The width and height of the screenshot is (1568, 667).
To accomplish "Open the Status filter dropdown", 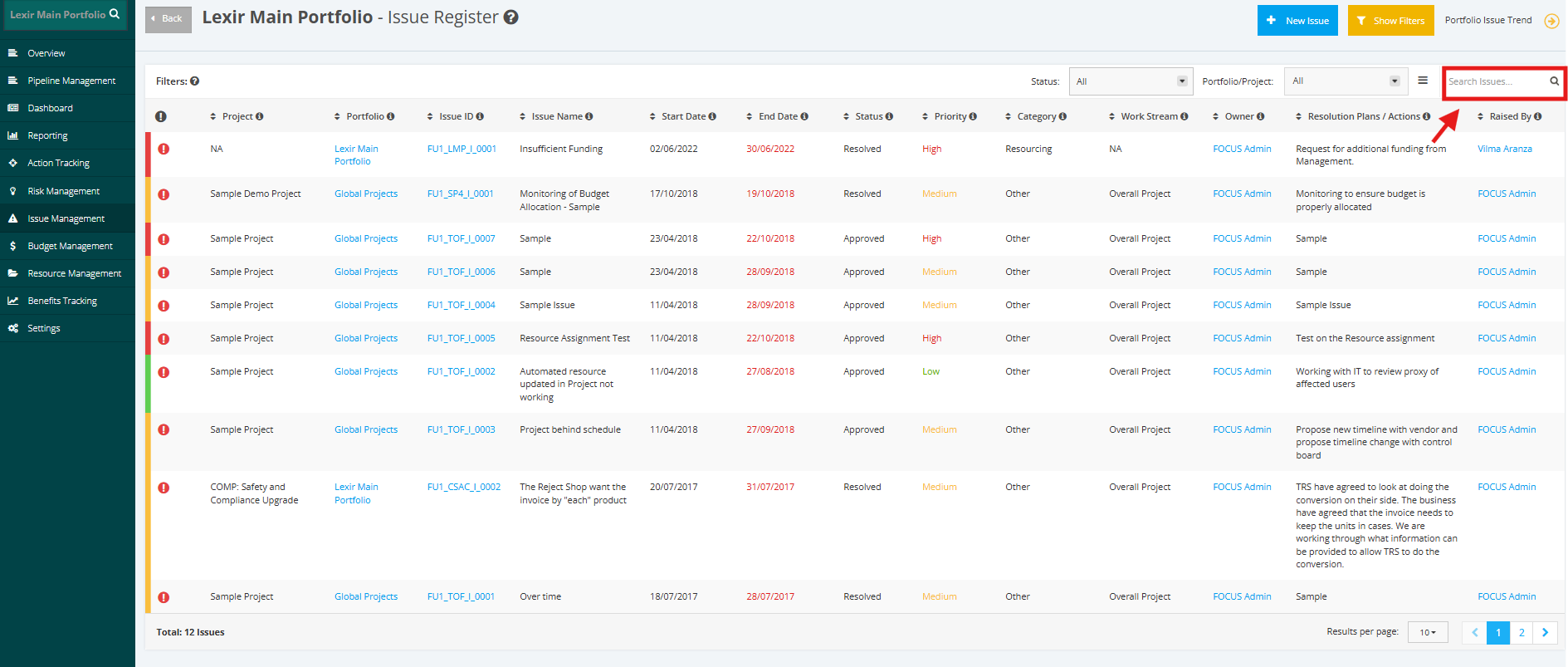I will pos(1131,81).
